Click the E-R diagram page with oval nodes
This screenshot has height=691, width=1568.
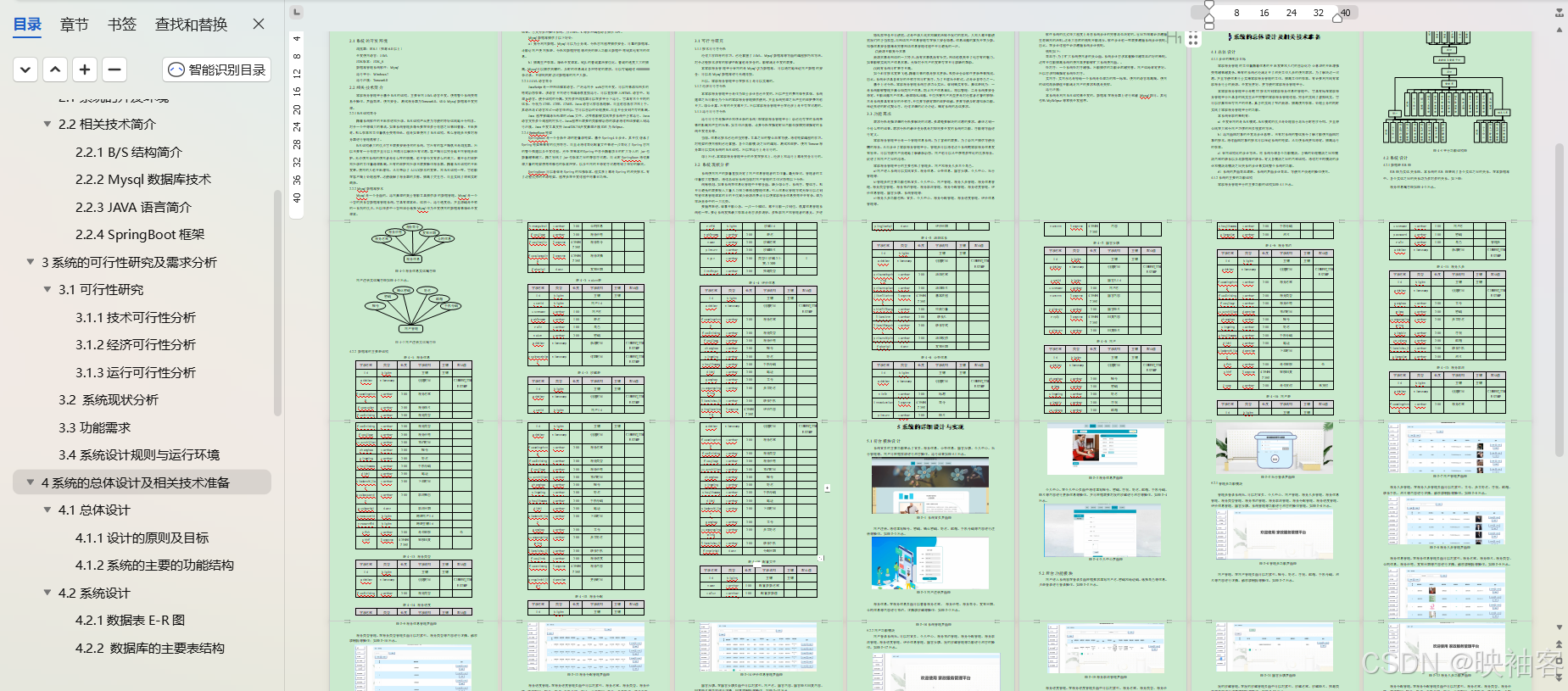(416, 320)
